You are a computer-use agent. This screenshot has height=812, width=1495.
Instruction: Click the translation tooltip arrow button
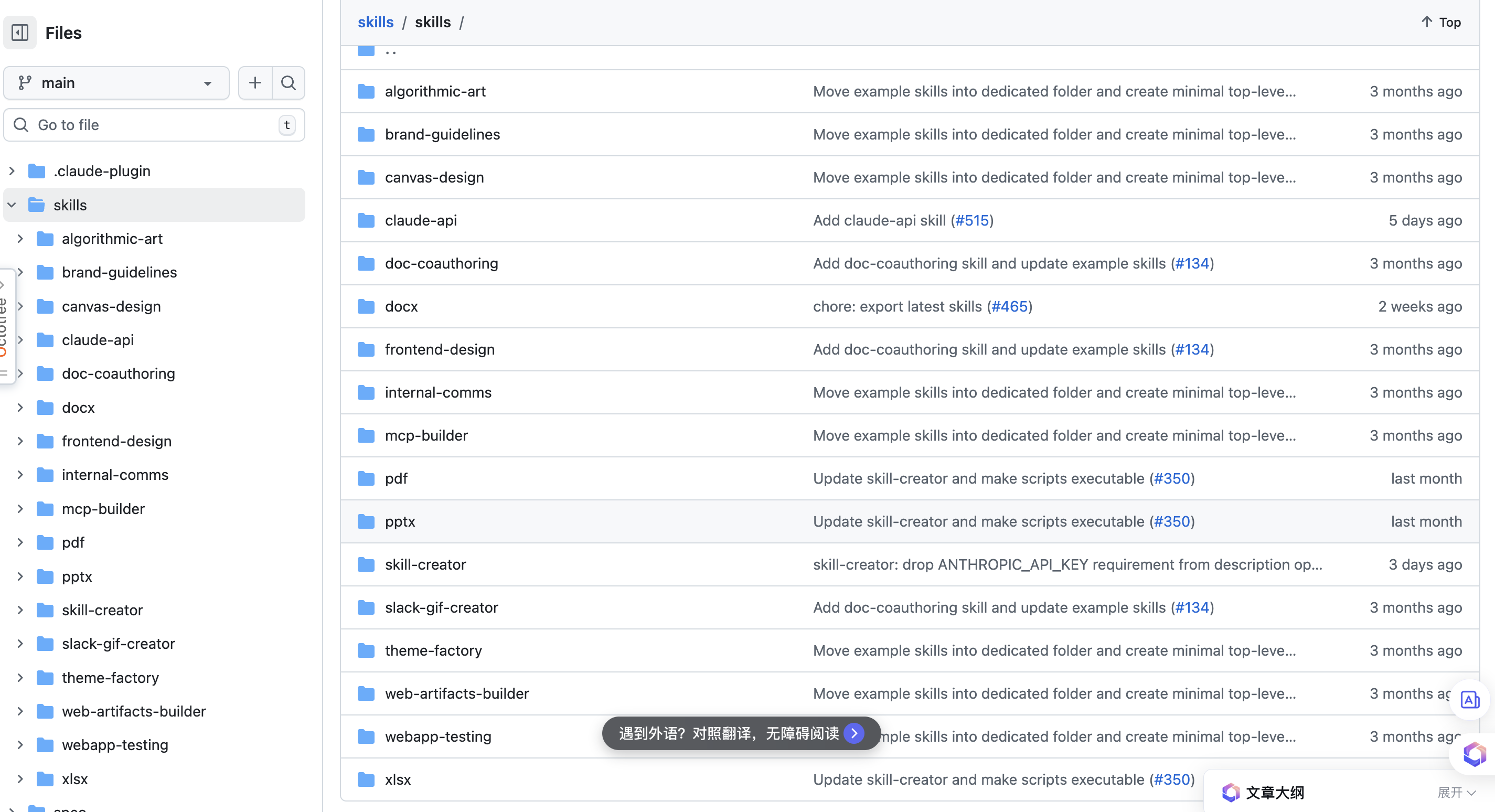point(853,733)
